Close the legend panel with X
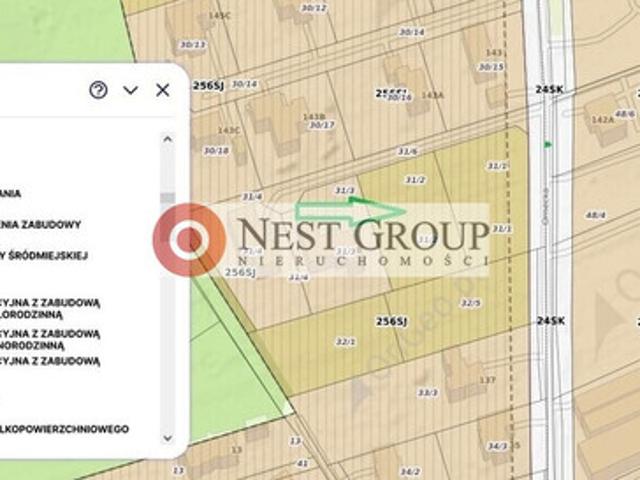 coord(163,90)
